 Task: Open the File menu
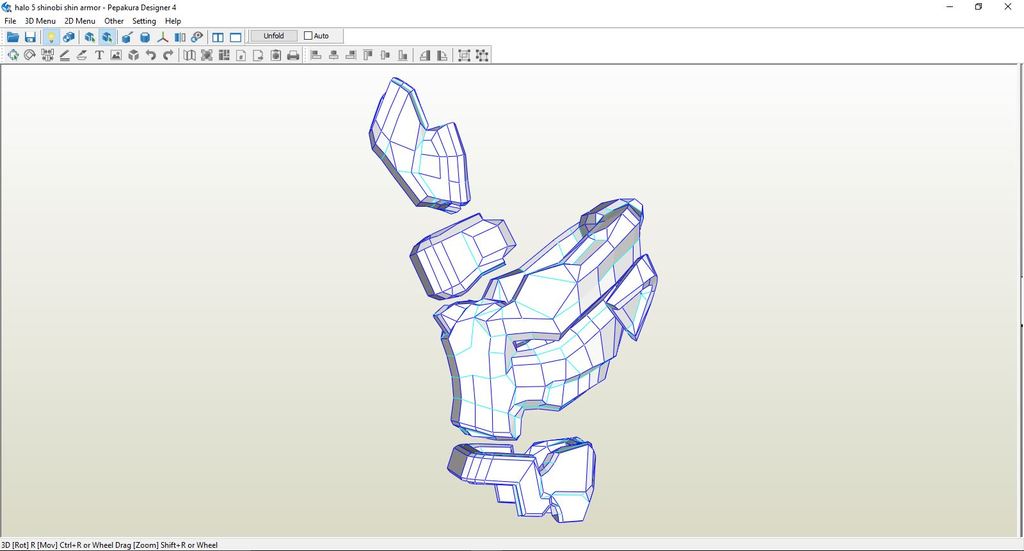[x=10, y=21]
